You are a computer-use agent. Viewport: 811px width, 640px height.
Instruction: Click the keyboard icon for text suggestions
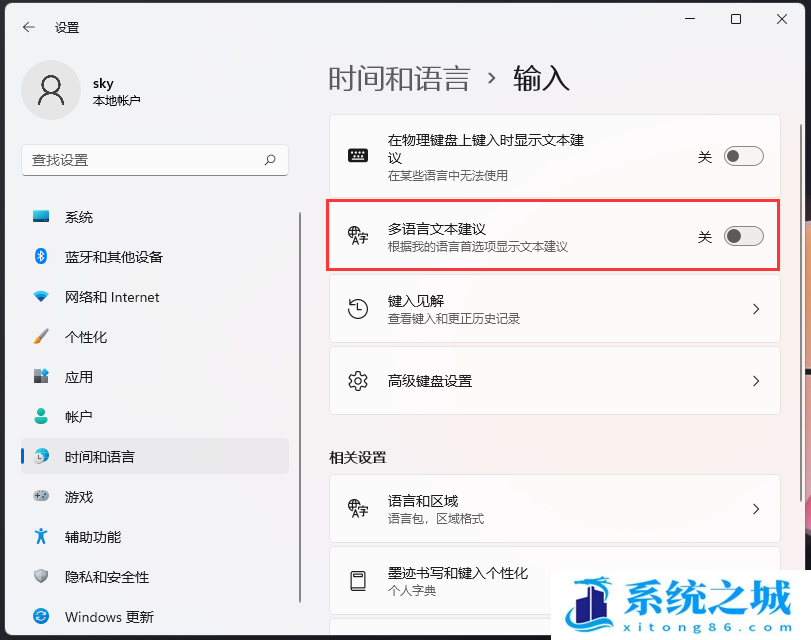click(x=358, y=155)
